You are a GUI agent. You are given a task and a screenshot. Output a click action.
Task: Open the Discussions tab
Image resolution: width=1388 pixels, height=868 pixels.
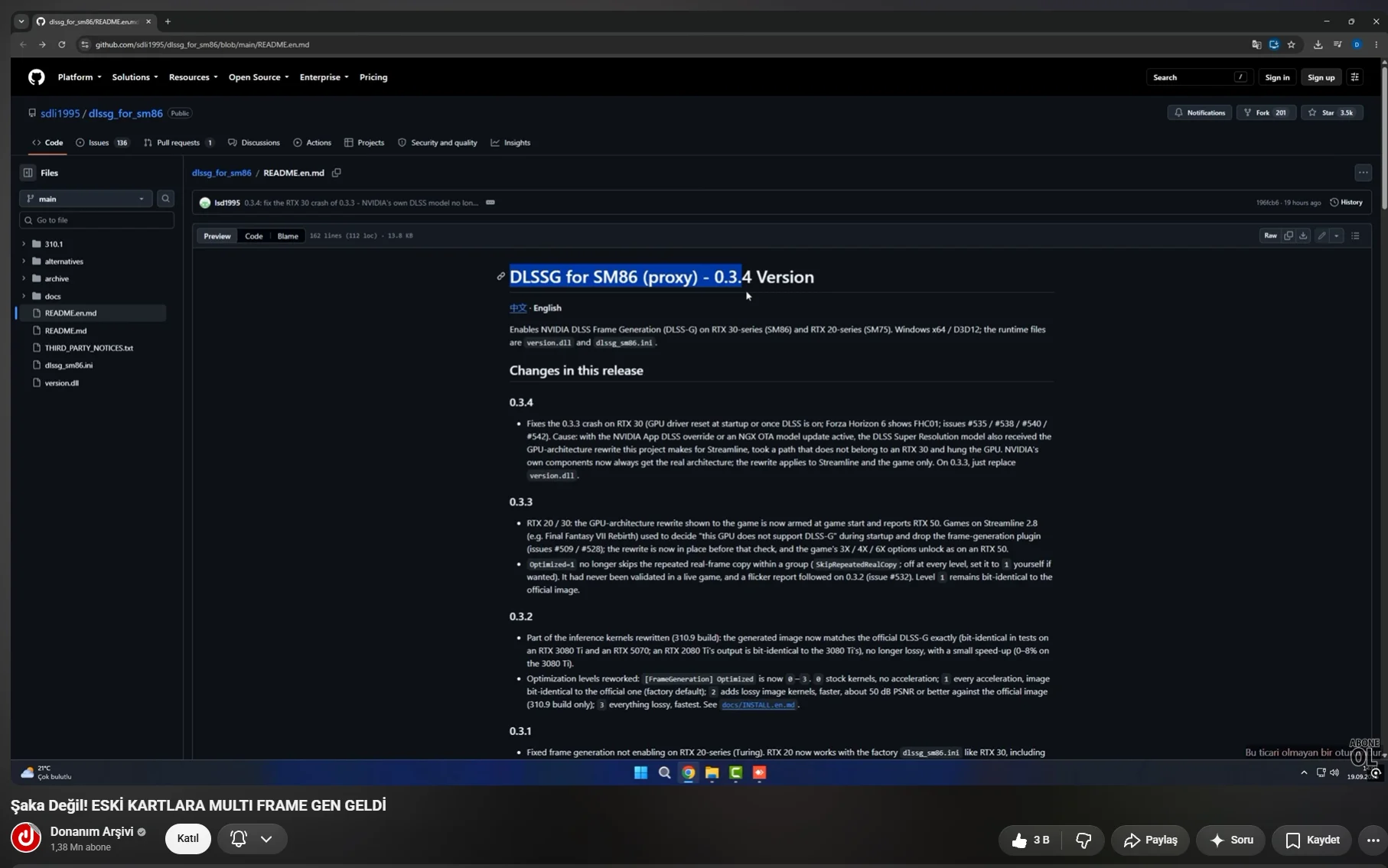pyautogui.click(x=254, y=143)
